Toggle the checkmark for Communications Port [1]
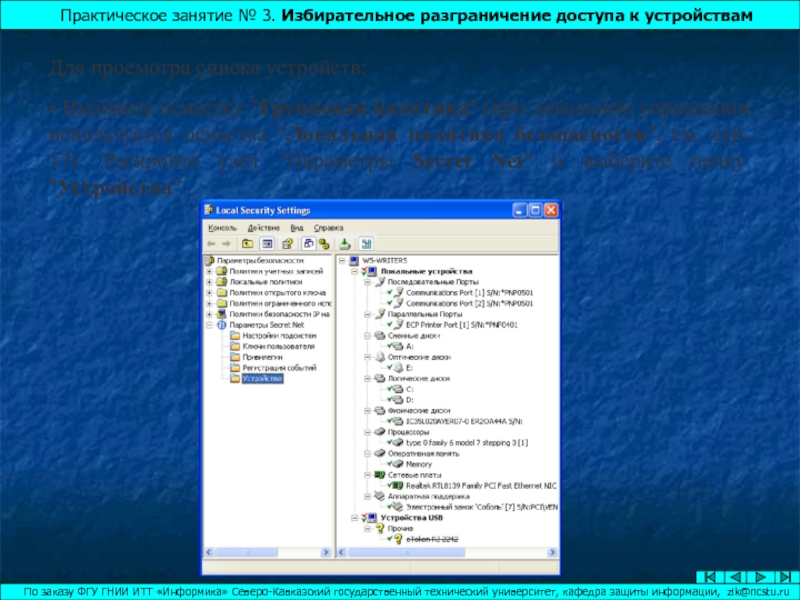800x600 pixels. (389, 292)
